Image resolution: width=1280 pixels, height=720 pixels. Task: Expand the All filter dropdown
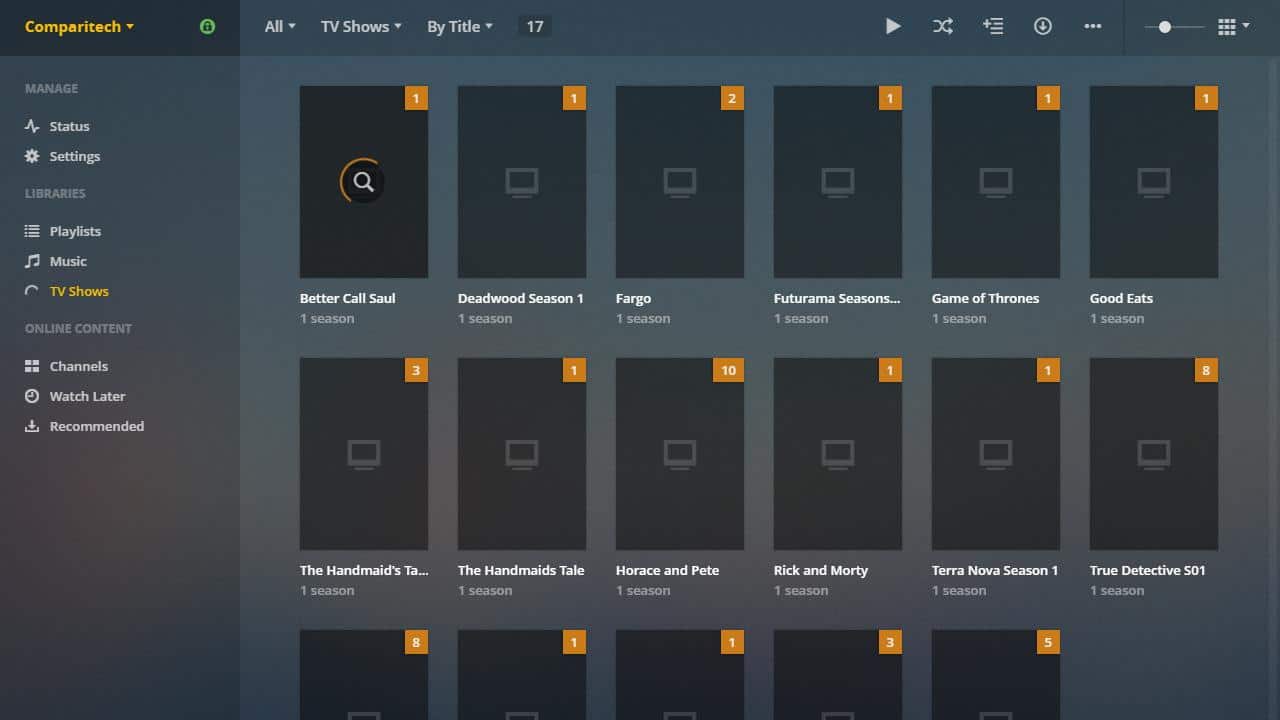tap(278, 26)
